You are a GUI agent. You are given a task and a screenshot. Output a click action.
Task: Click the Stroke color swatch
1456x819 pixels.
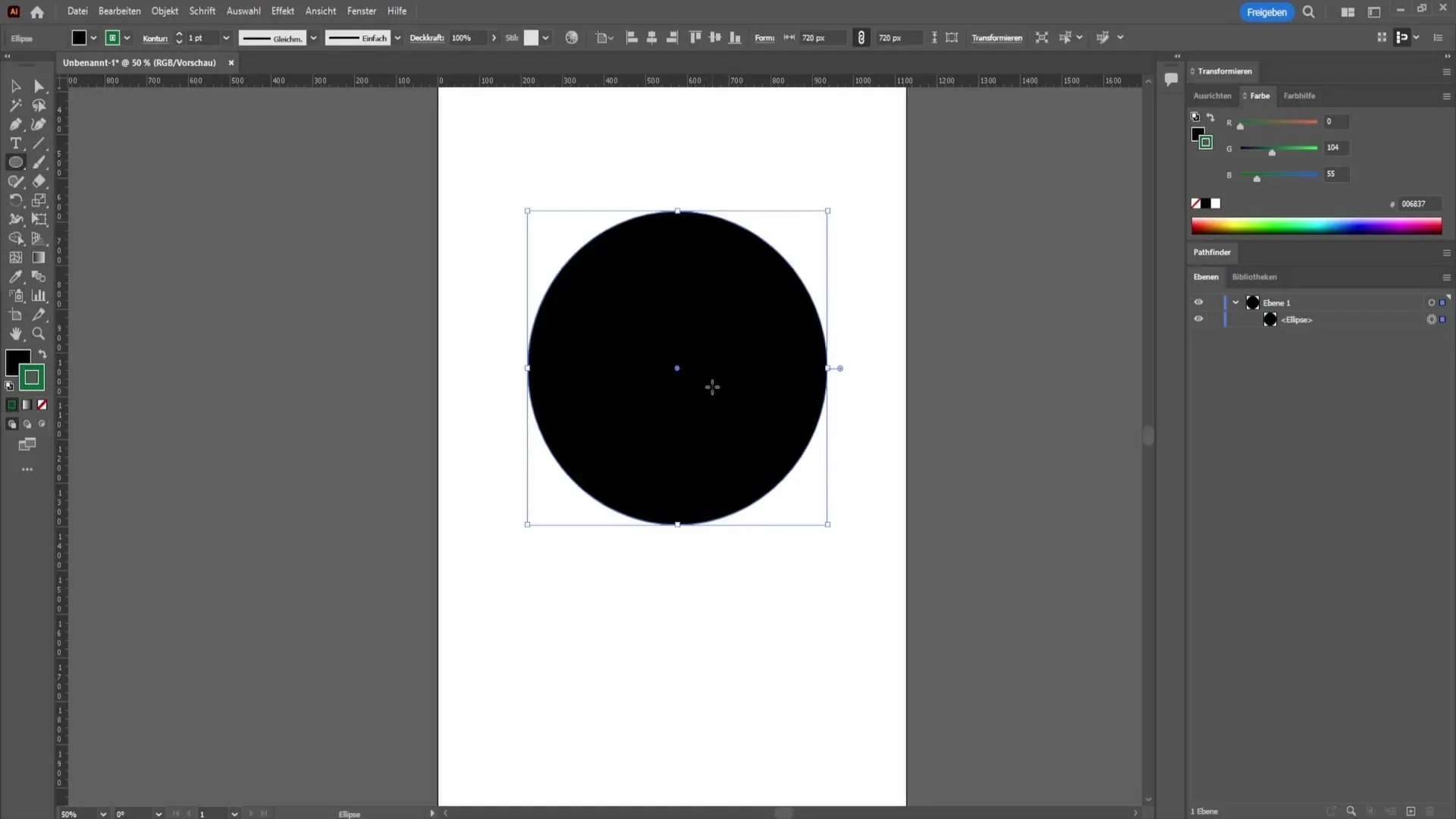tap(30, 378)
